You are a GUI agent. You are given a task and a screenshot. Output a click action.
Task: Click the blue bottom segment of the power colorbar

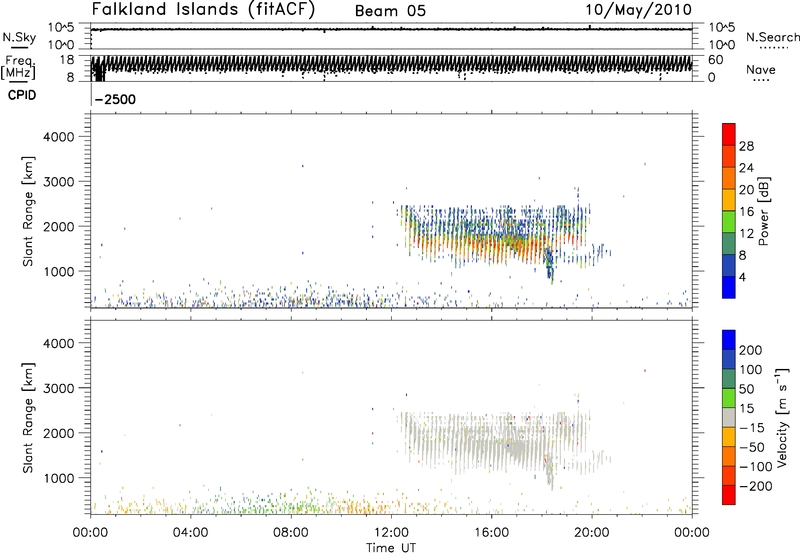point(729,287)
